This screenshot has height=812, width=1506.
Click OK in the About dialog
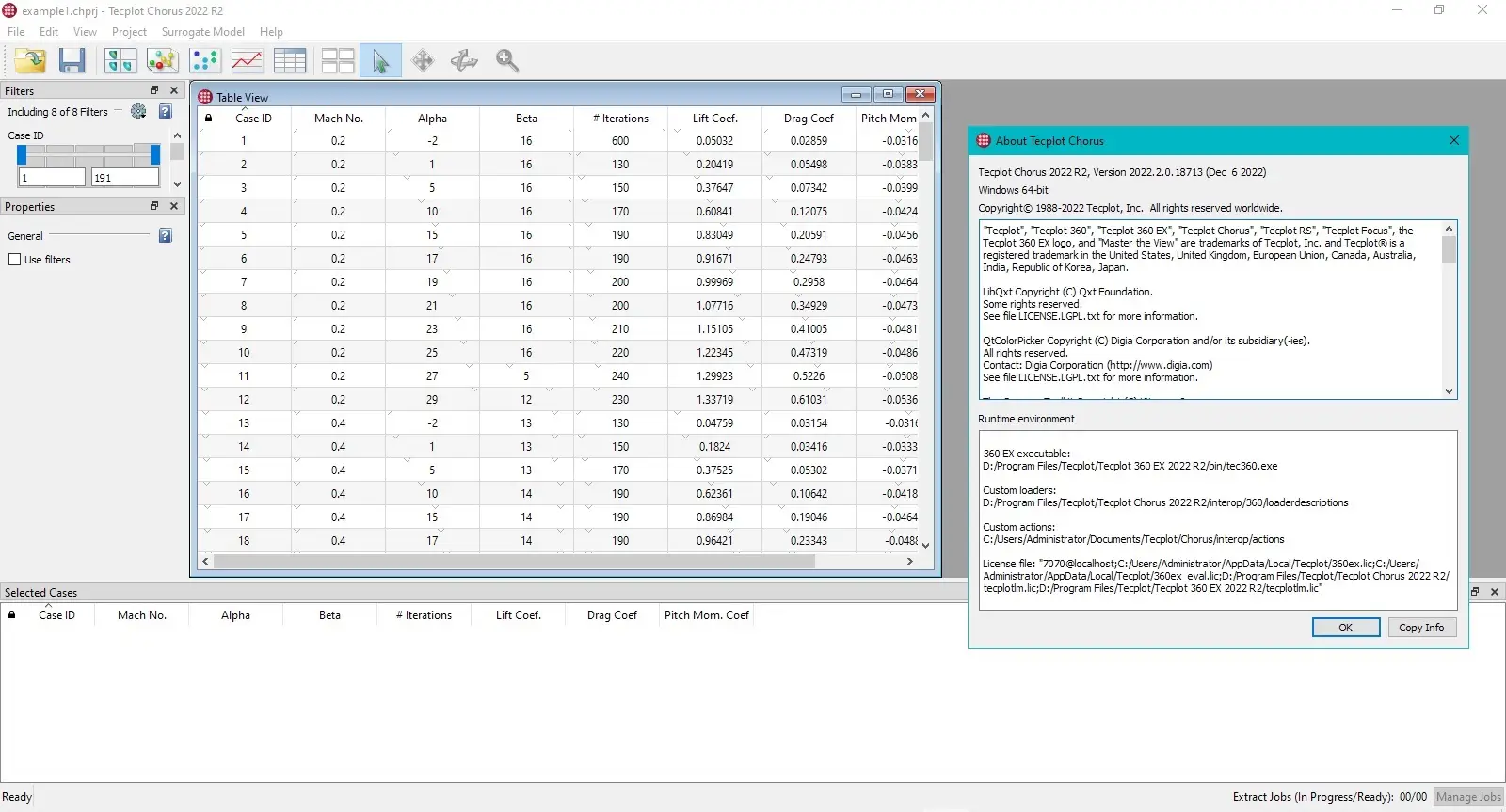1346,628
